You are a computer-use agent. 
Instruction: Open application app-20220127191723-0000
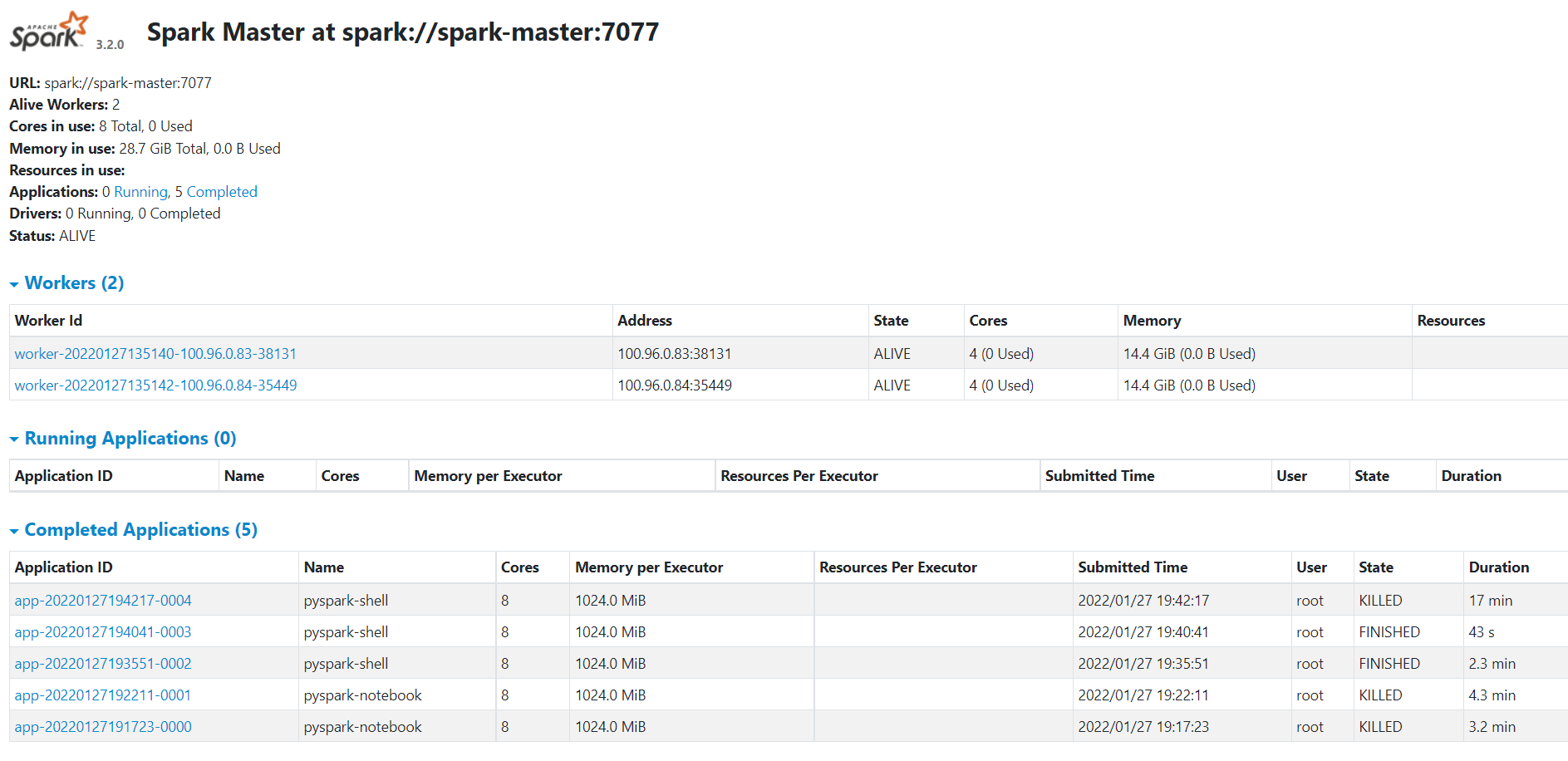coord(103,727)
